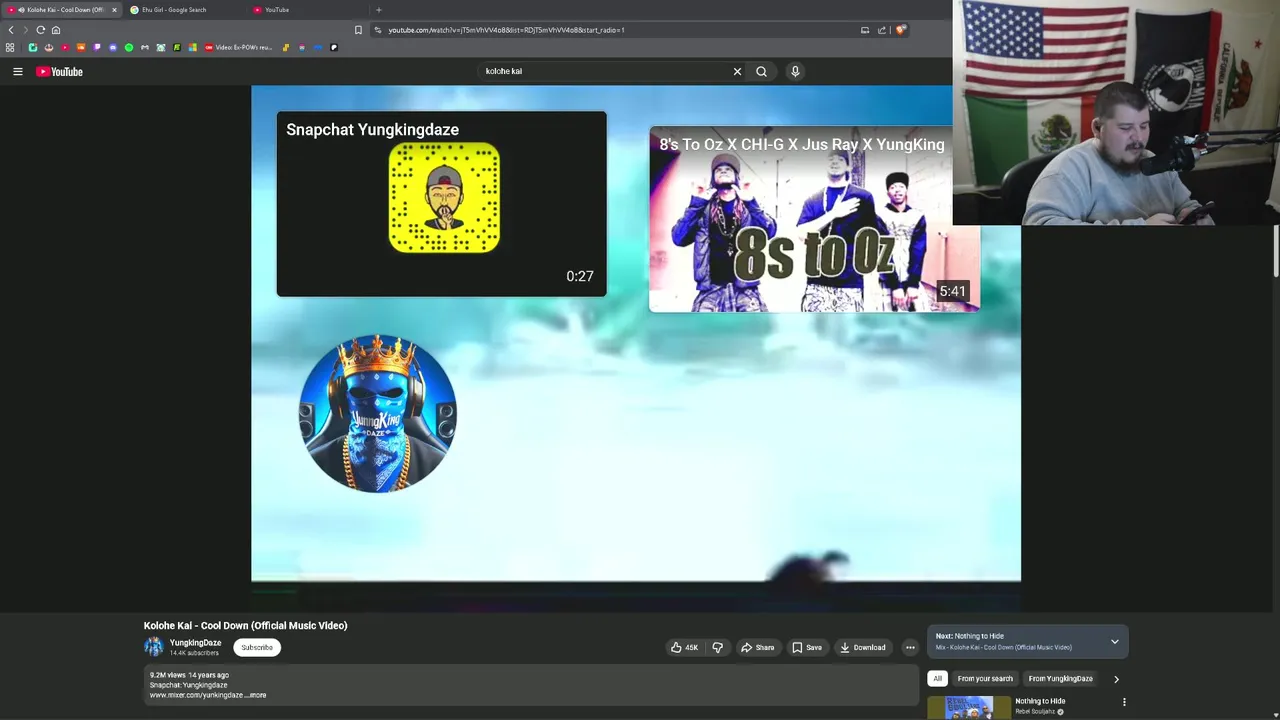1280x720 pixels.
Task: Go back with the browser back arrow
Action: pyautogui.click(x=11, y=29)
